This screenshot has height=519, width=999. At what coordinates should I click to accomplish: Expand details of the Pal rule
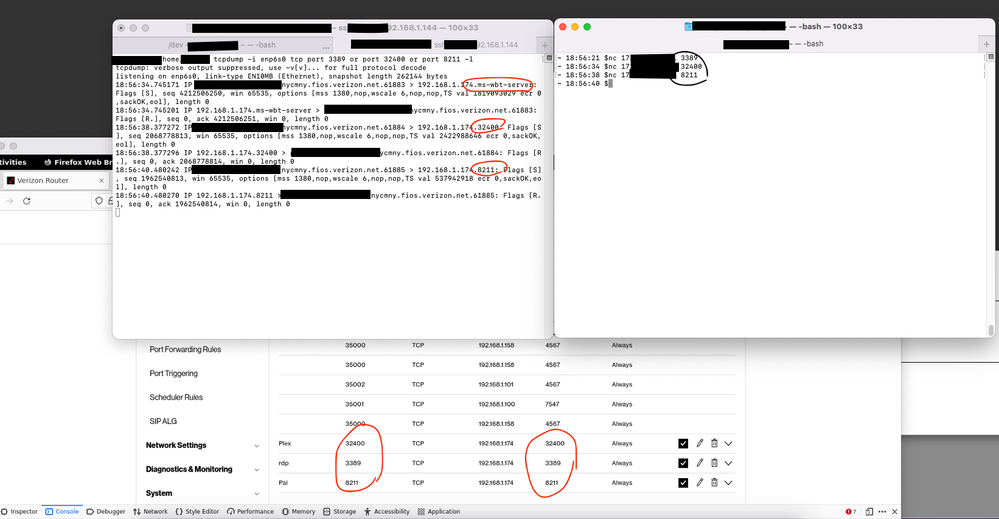point(728,483)
